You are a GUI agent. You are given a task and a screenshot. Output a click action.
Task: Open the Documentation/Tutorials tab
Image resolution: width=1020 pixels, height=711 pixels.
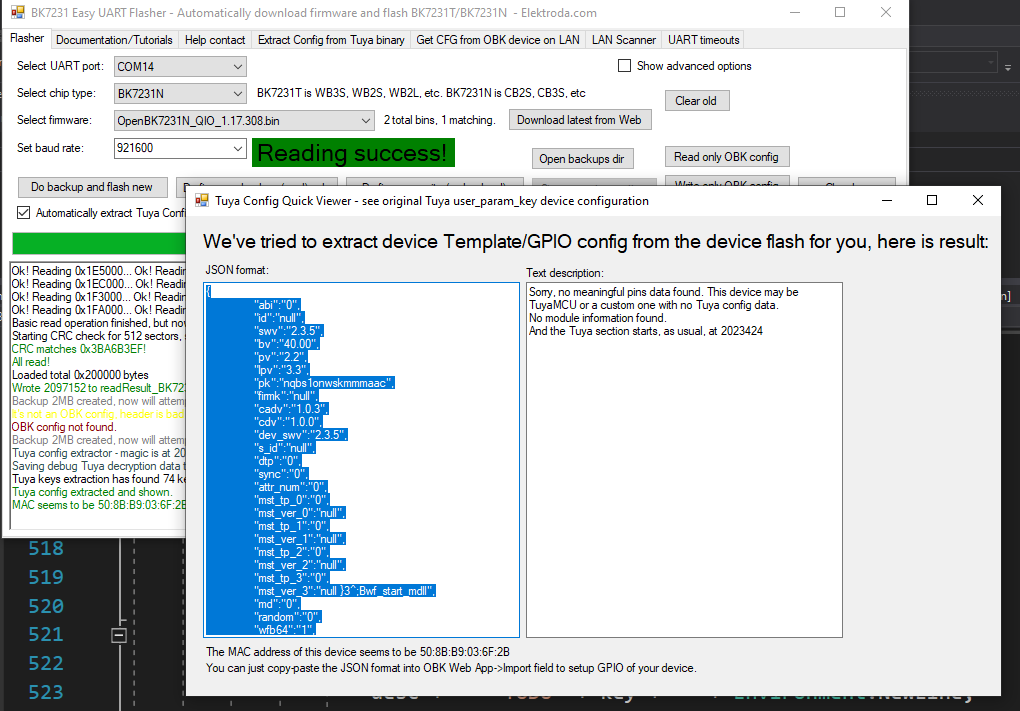(x=114, y=40)
